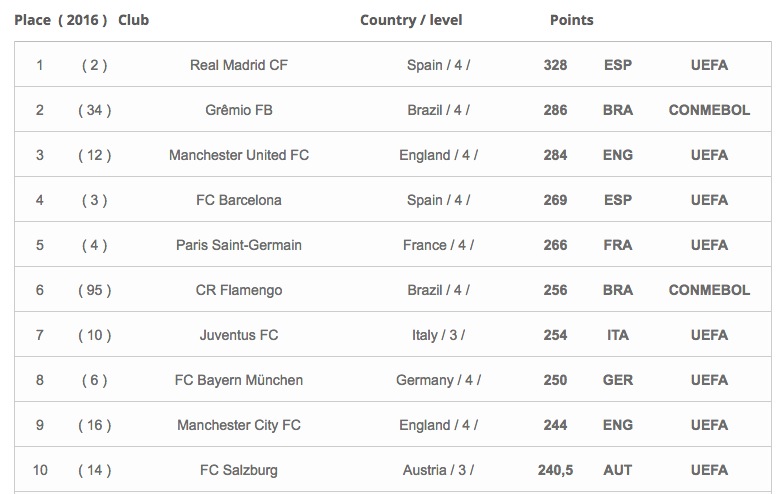This screenshot has width=784, height=494.
Task: Click the Place column header
Action: 32,20
